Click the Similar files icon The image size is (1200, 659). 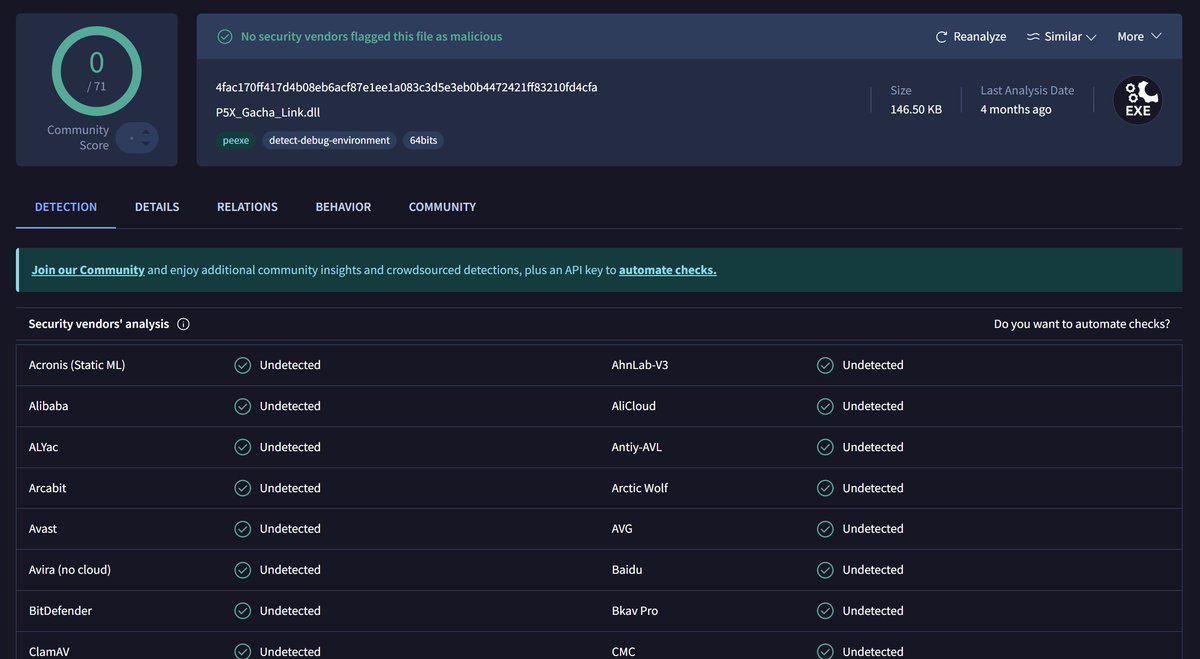point(1033,37)
